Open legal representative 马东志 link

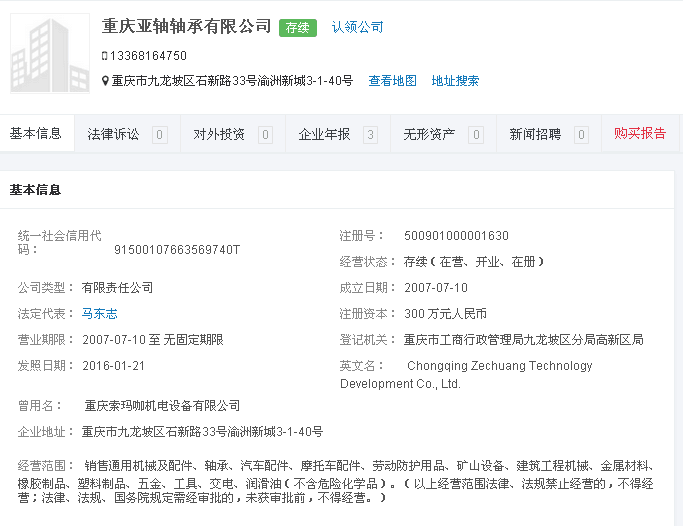point(100,313)
